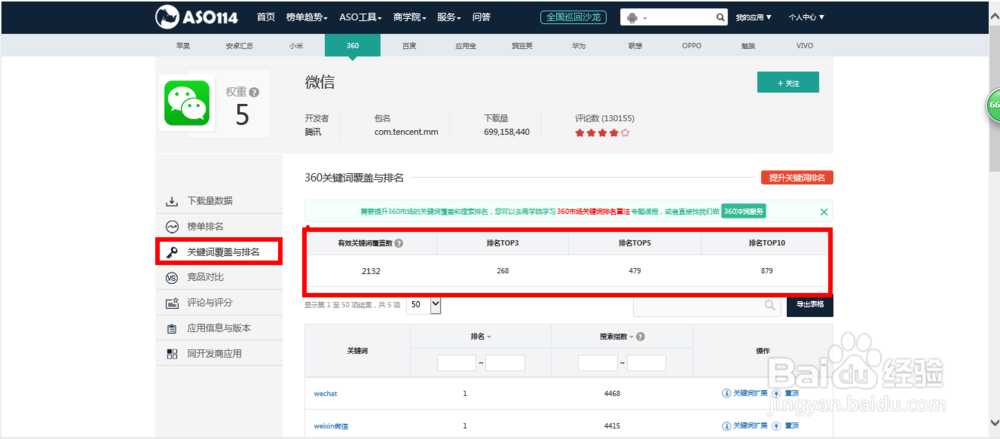Image resolution: width=1000 pixels, height=439 pixels.
Task: Click the keyword table search field
Action: coord(707,306)
